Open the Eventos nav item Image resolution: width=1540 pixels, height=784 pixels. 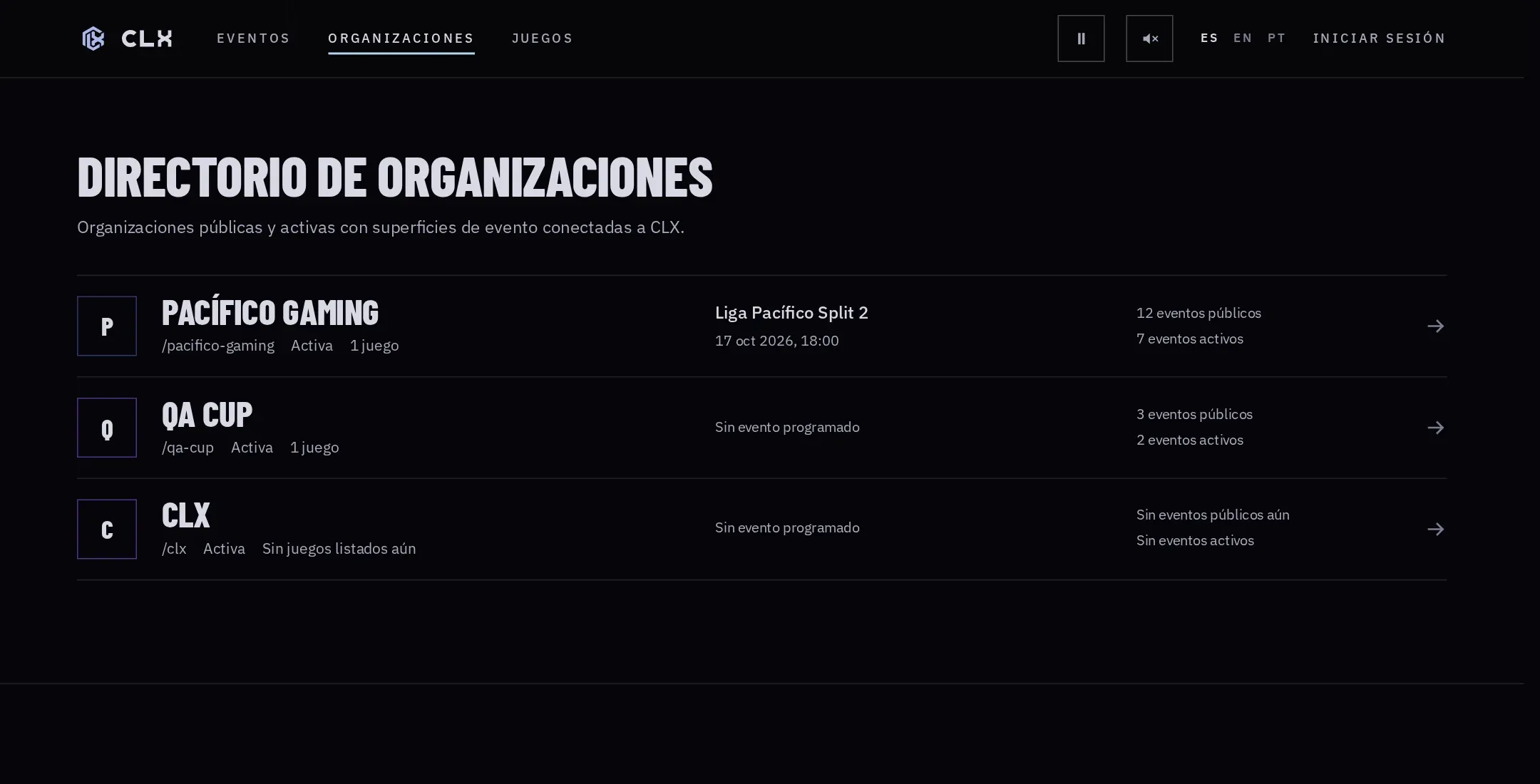(253, 38)
